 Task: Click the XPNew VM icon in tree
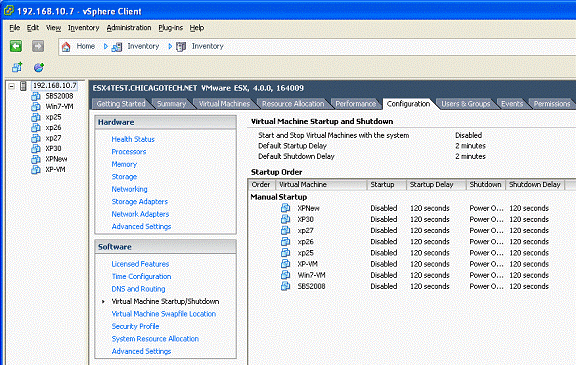point(36,159)
